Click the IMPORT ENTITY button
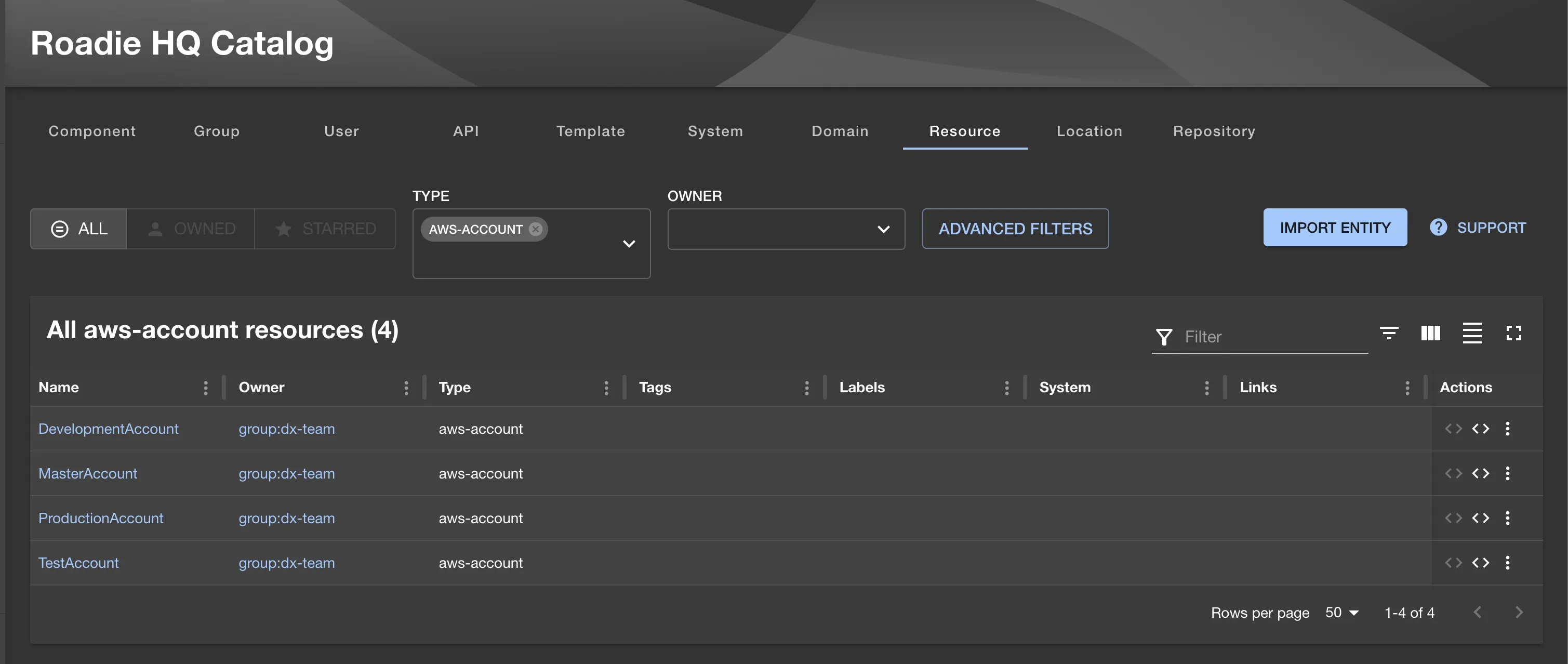Screen dimensions: 1568x664 coord(1335,227)
